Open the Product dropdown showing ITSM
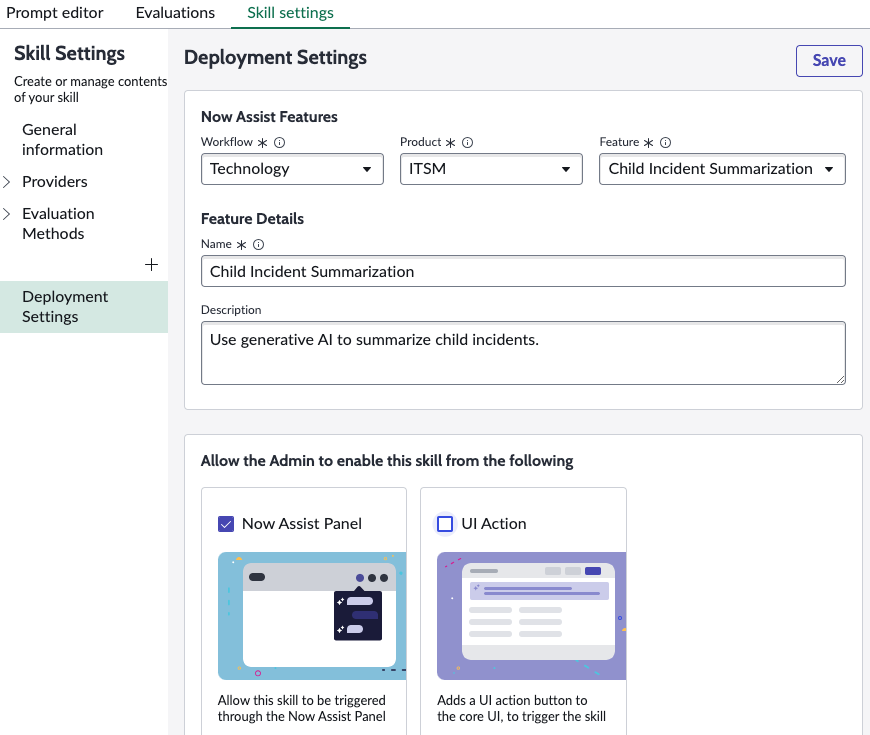The image size is (870, 735). click(491, 169)
